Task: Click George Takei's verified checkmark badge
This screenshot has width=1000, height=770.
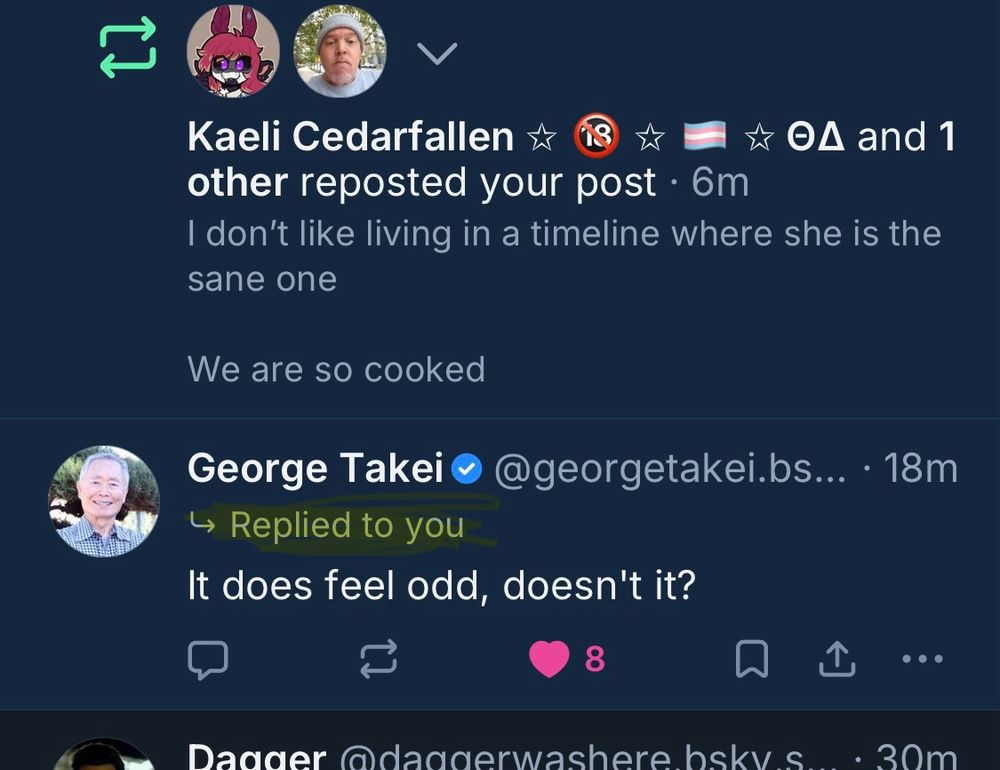Action: point(466,468)
